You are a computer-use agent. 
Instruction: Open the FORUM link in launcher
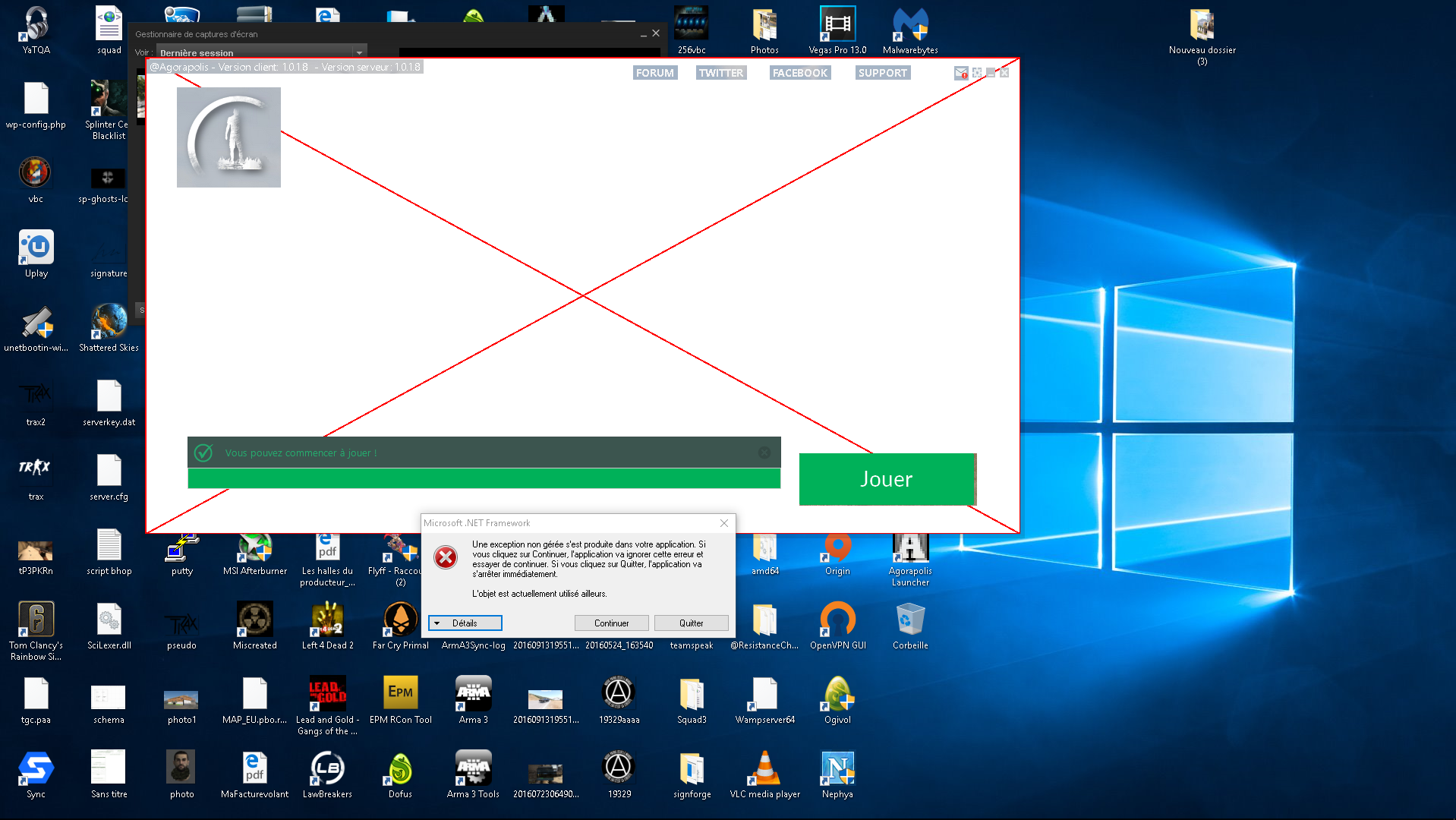tap(654, 73)
